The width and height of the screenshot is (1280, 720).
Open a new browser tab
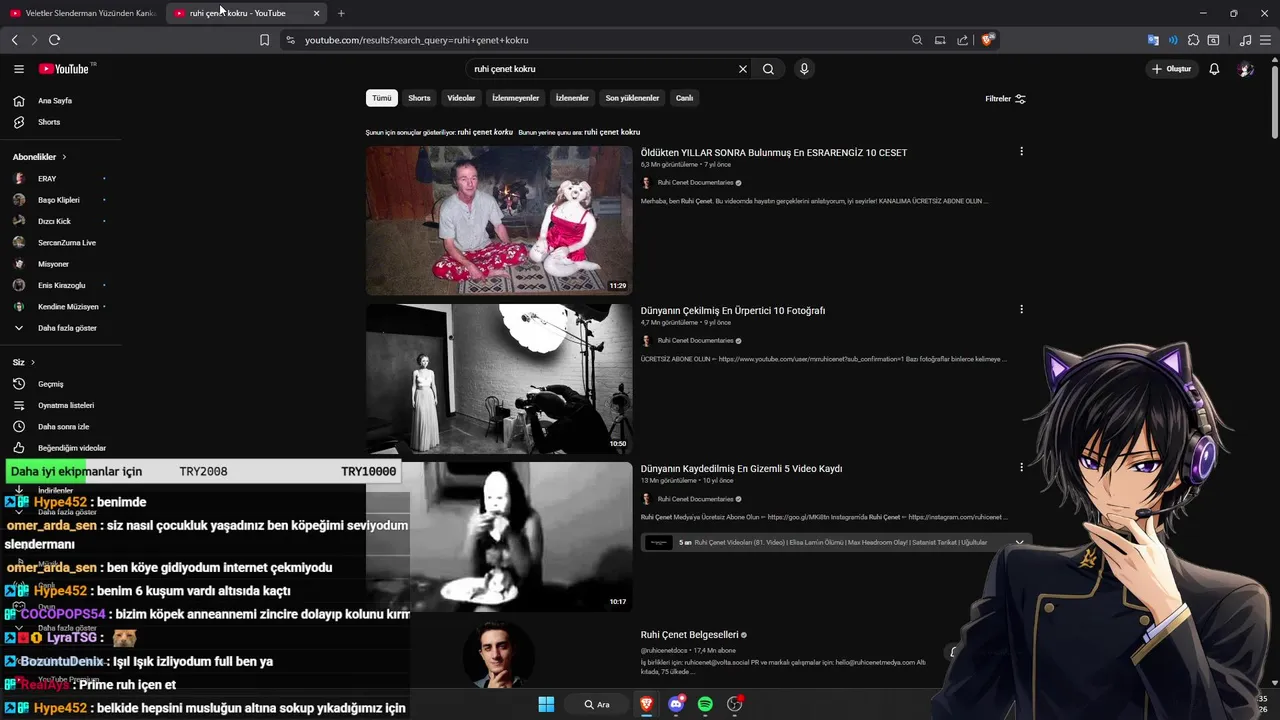point(341,13)
